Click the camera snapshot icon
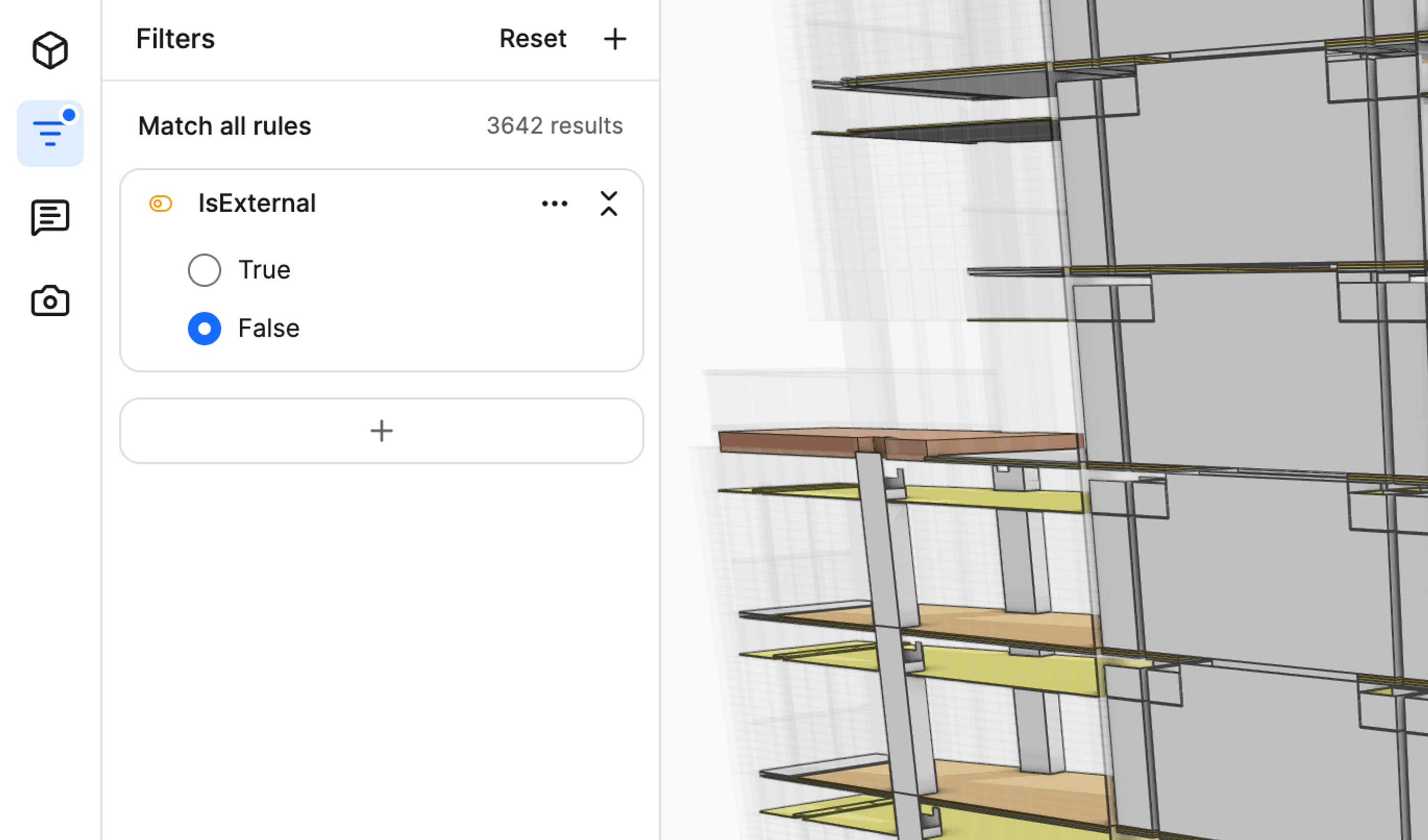The width and height of the screenshot is (1428, 840). coord(50,301)
